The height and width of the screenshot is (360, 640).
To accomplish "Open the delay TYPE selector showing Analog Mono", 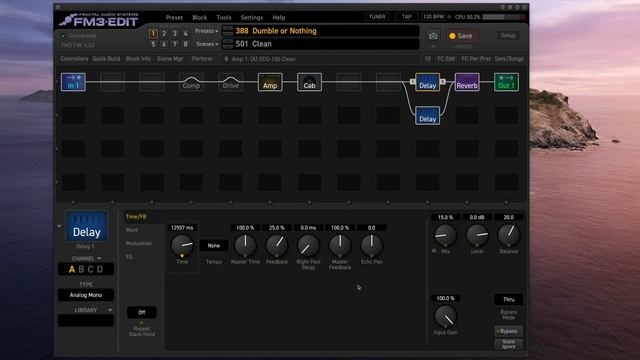I will [x=86, y=295].
